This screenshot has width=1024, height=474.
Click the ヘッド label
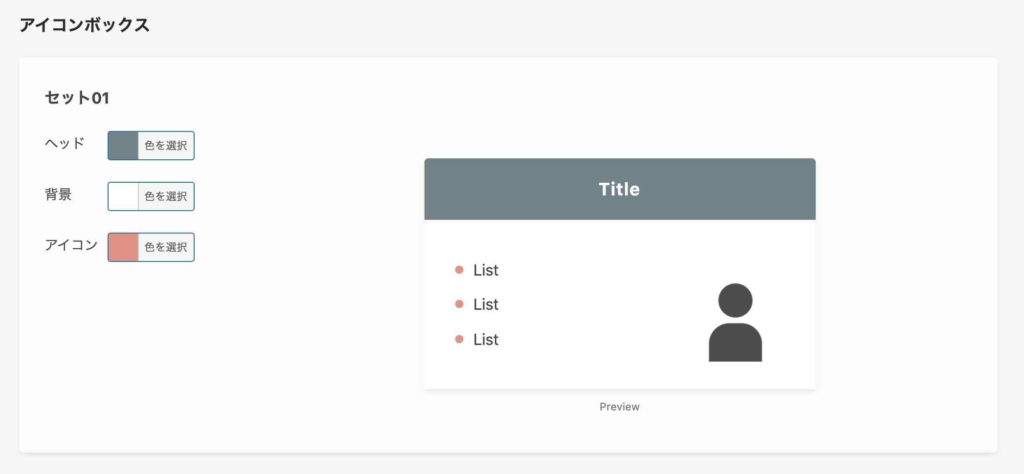click(x=65, y=144)
